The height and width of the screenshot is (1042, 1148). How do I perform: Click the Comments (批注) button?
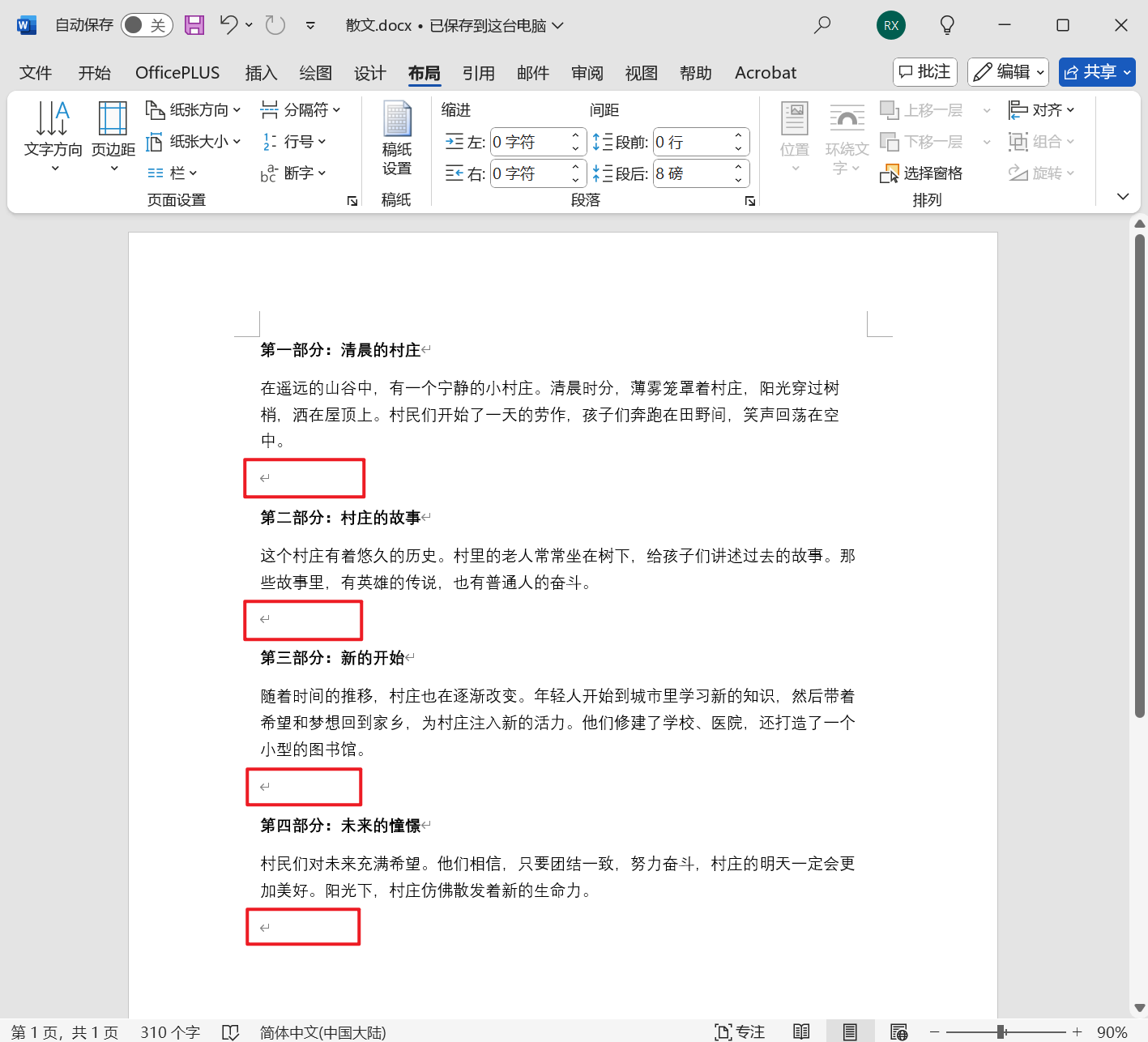pos(924,72)
